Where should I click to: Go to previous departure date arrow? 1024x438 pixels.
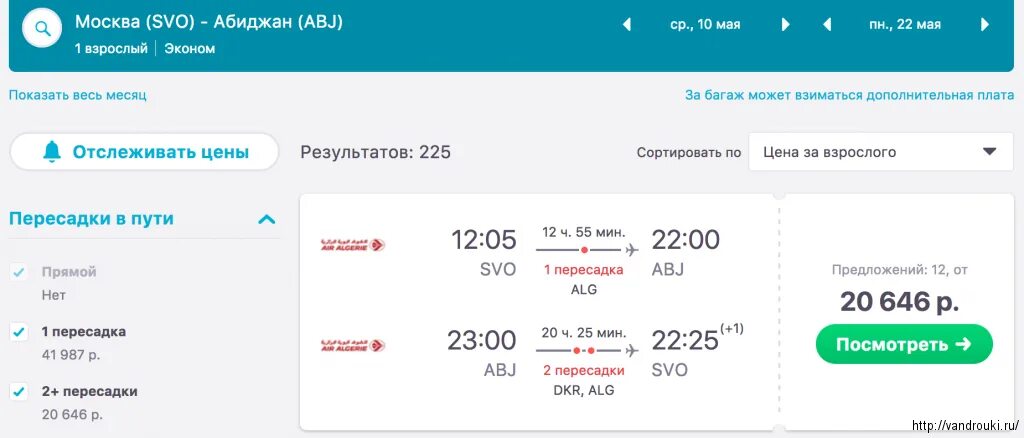pyautogui.click(x=626, y=25)
